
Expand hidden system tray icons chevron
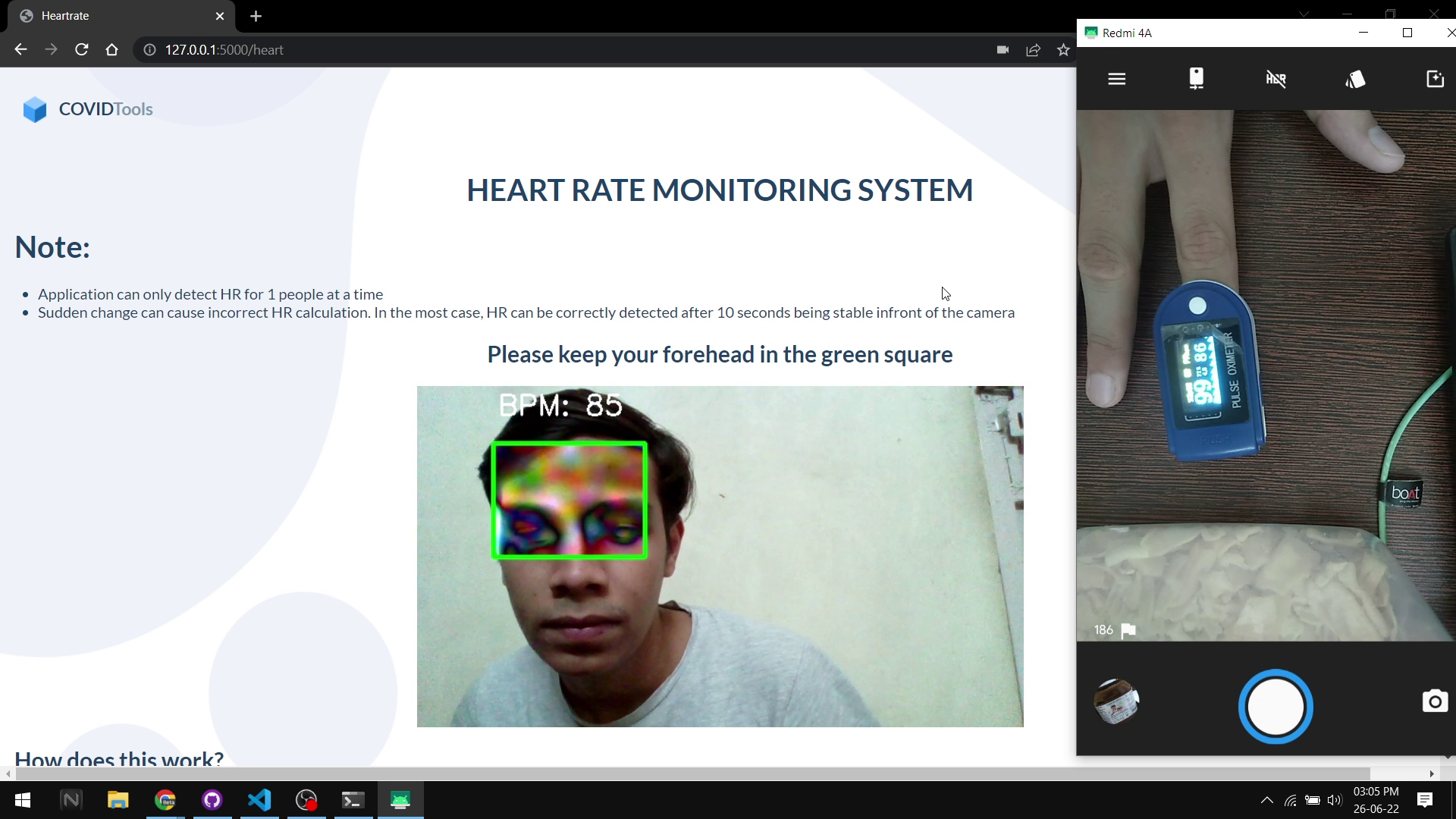point(1266,800)
